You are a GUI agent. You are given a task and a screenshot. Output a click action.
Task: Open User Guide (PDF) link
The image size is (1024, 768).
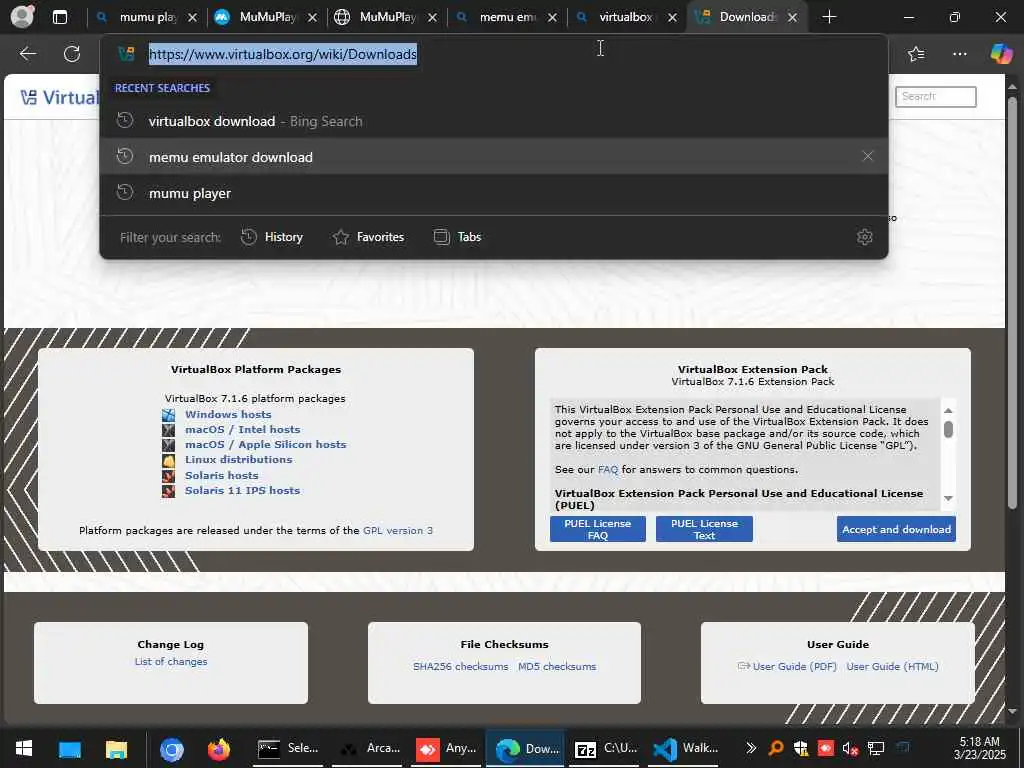794,666
